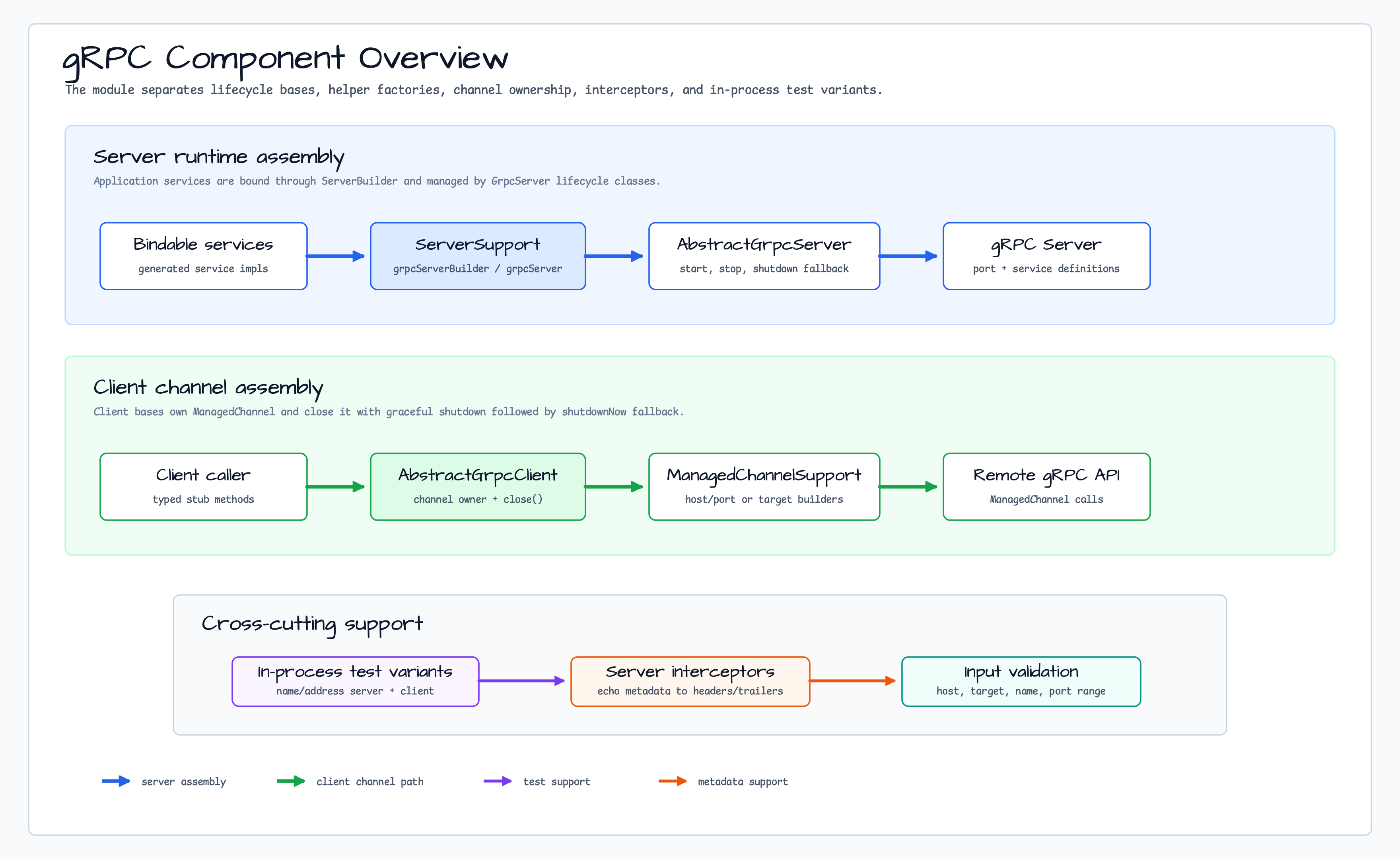1400x859 pixels.
Task: Click 'channel owner + close()' text
Action: coord(478,499)
